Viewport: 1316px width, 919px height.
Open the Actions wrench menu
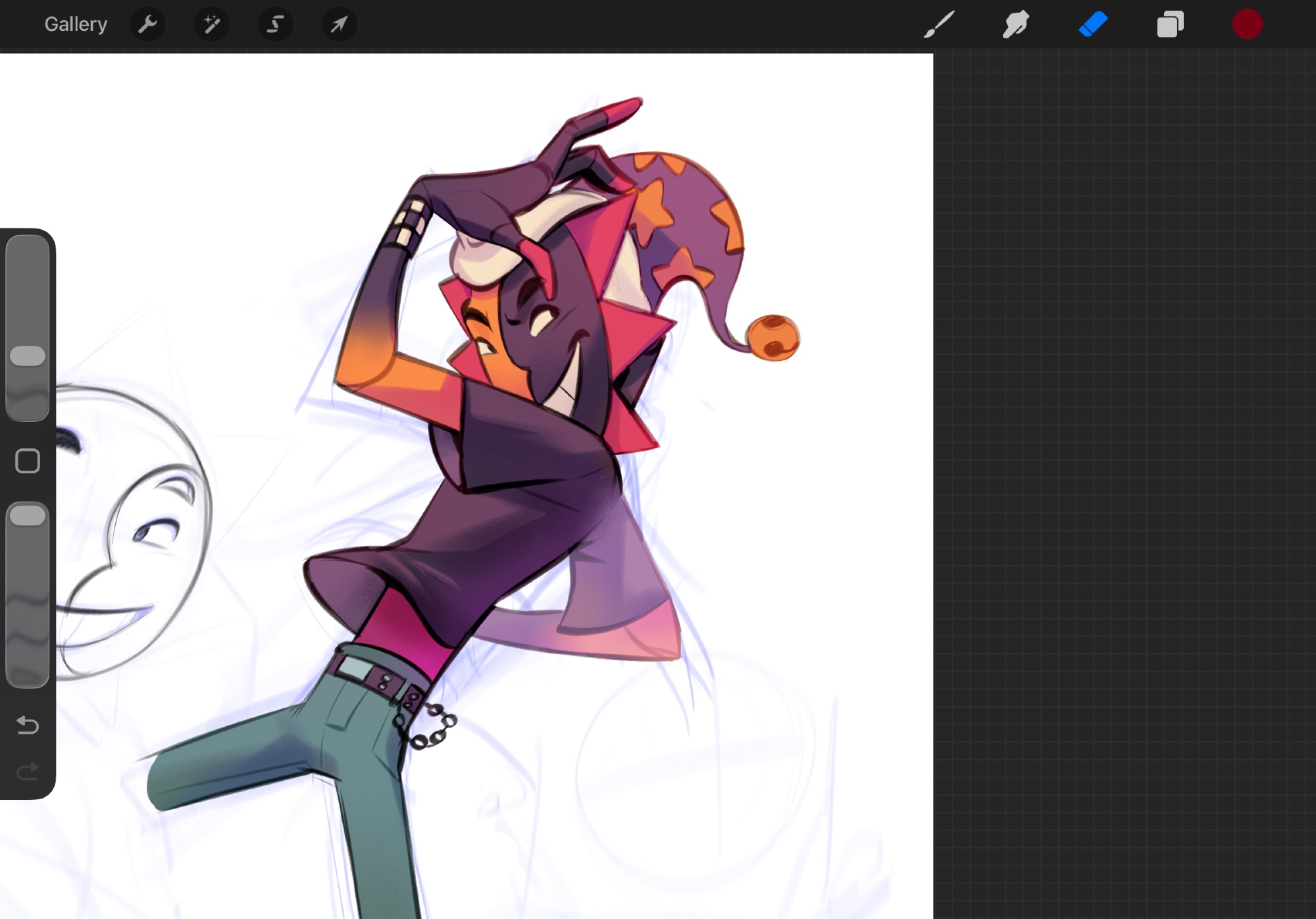[147, 24]
